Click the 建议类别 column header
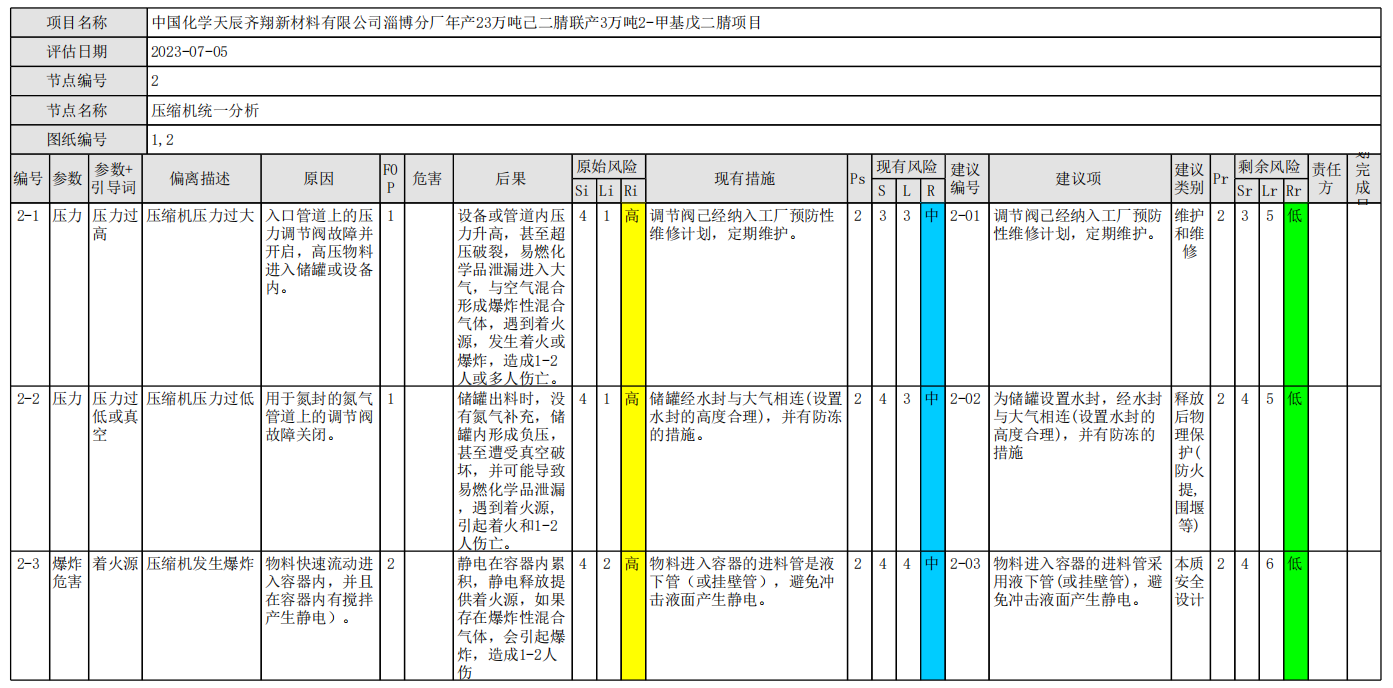The height and width of the screenshot is (688, 1393). (x=1190, y=179)
